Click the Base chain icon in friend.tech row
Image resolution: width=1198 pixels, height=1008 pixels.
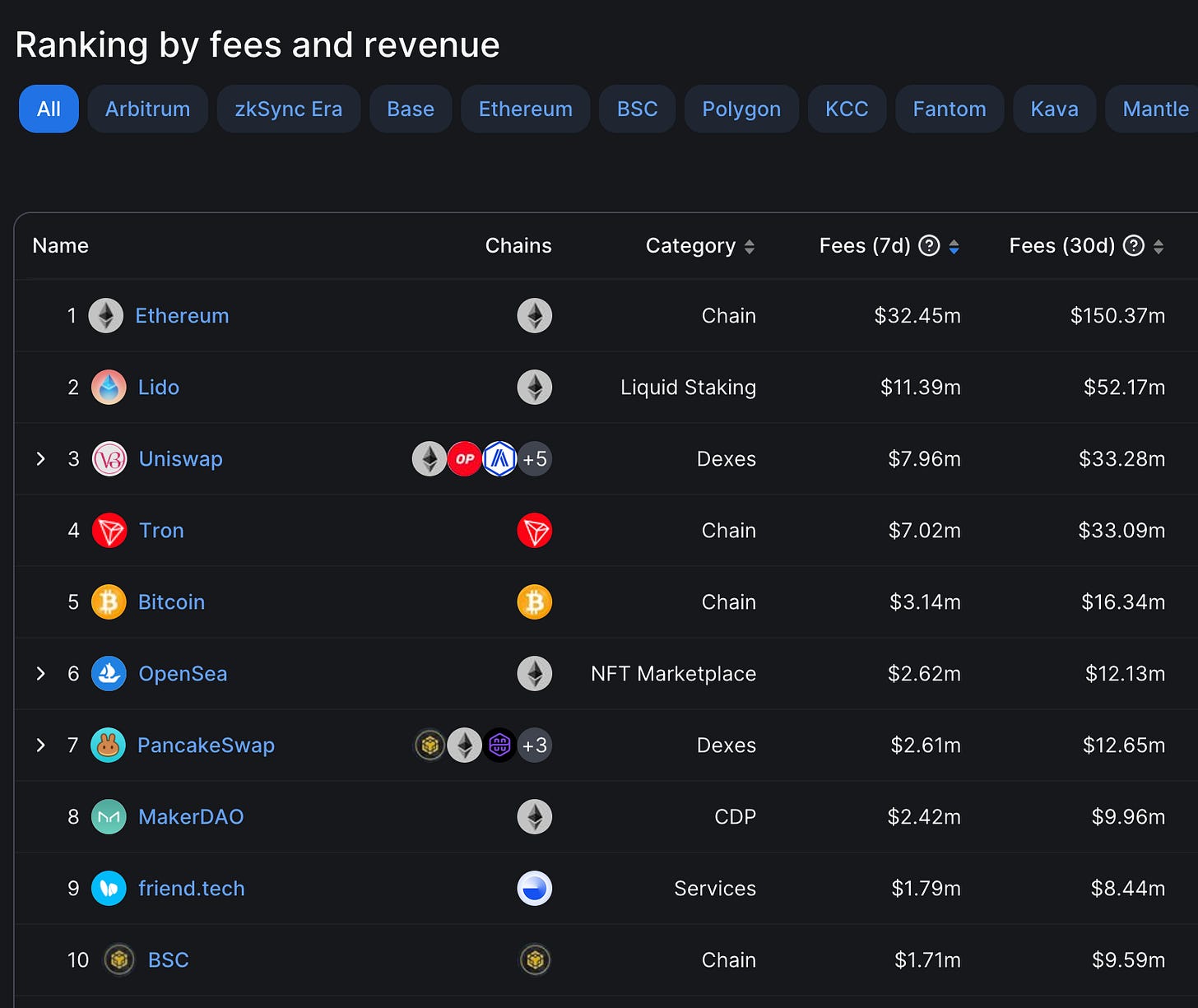pos(535,889)
